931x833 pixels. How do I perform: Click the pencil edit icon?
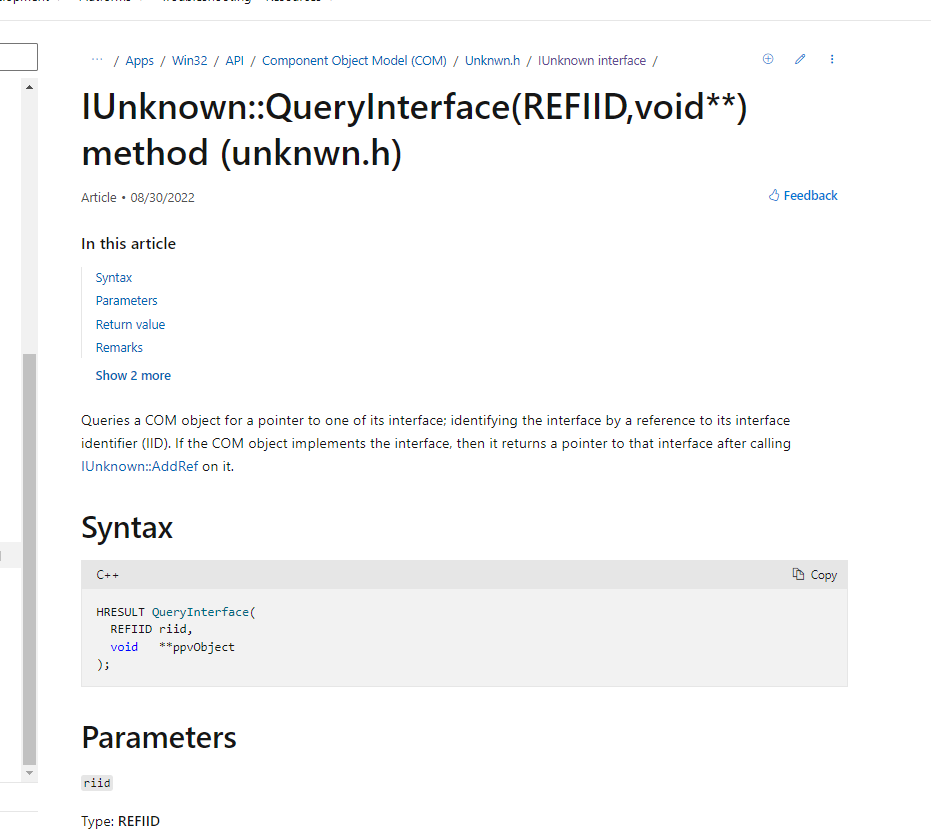pyautogui.click(x=800, y=59)
